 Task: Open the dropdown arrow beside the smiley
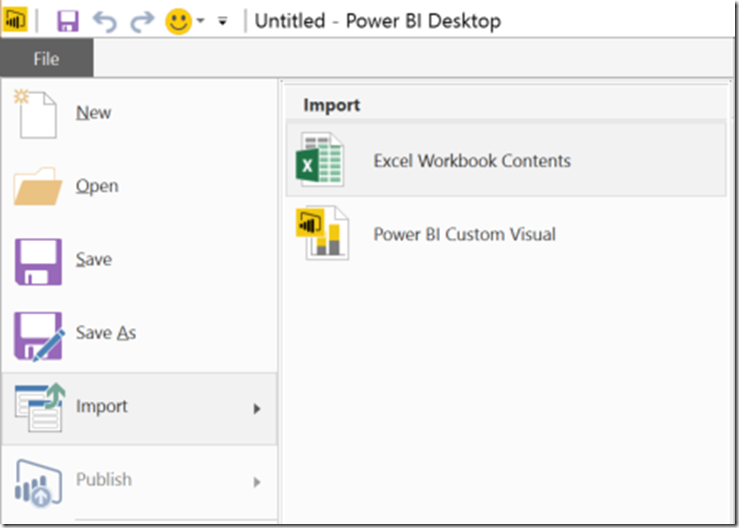point(201,21)
